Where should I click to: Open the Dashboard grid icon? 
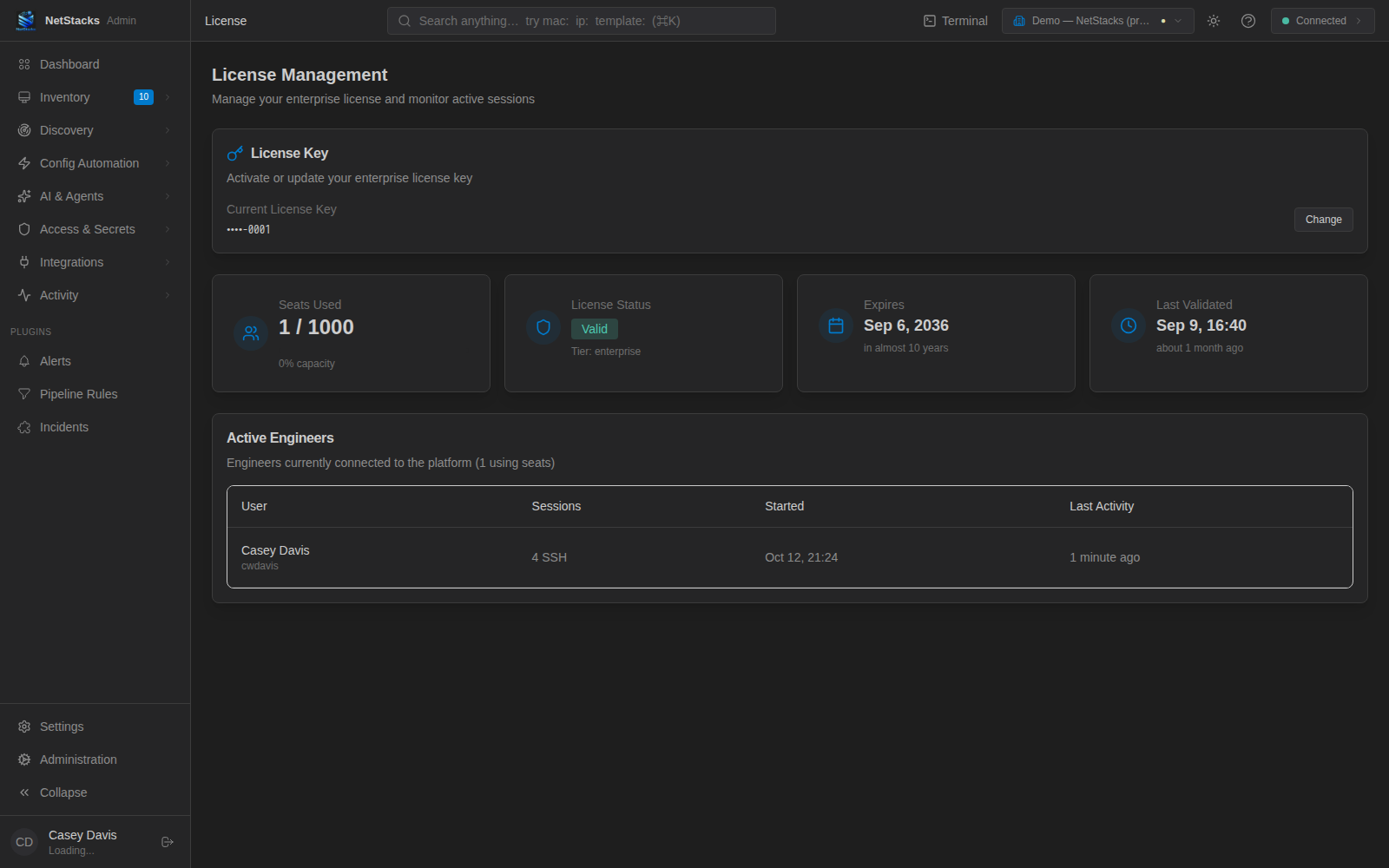(x=24, y=64)
